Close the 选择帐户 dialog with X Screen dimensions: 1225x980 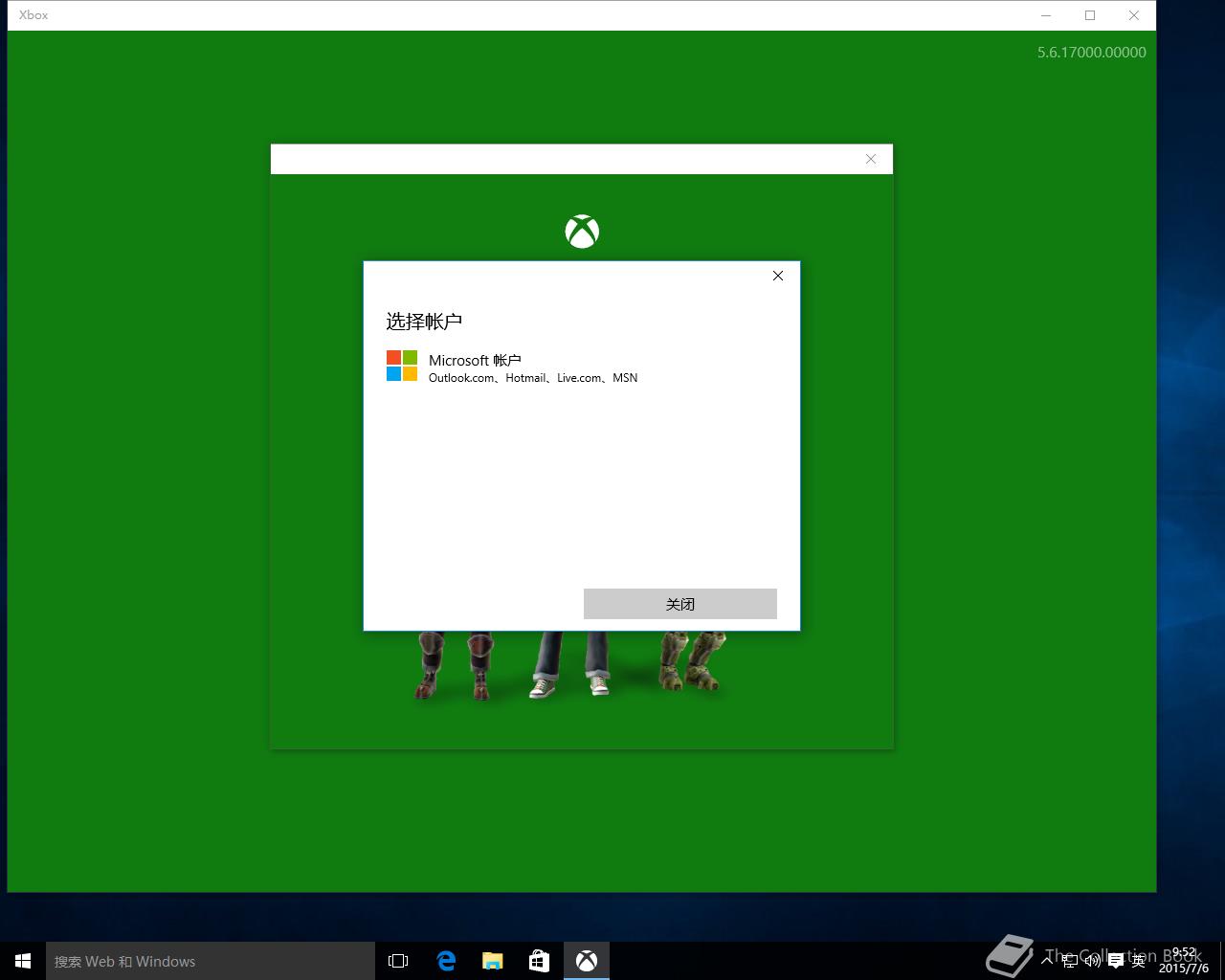(x=778, y=276)
